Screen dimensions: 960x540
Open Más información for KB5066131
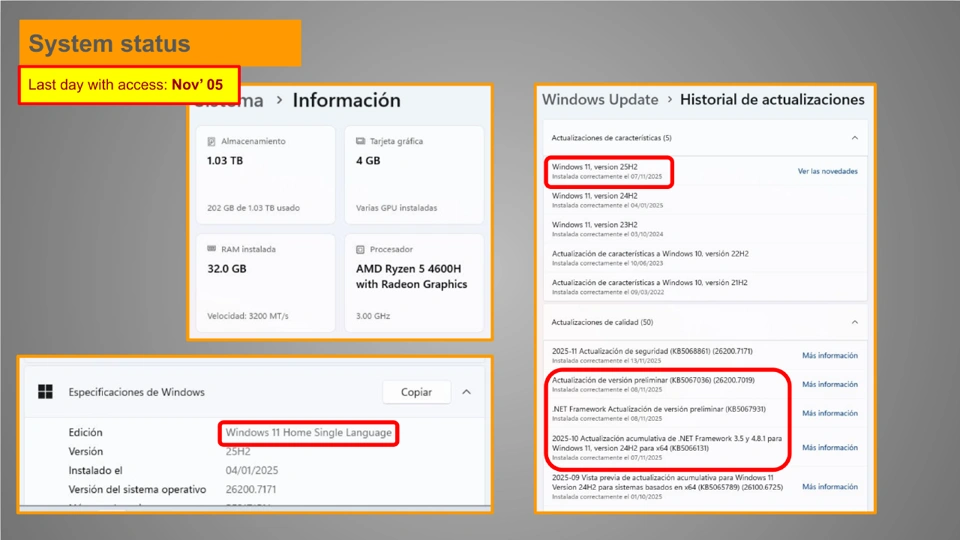tap(830, 448)
